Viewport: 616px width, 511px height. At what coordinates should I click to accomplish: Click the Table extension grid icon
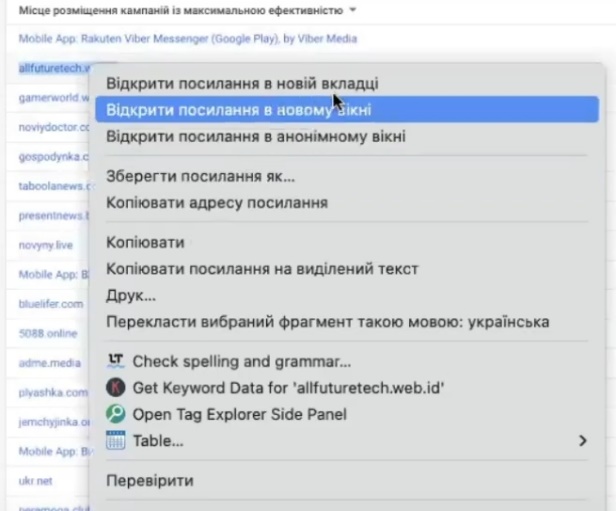tap(116, 440)
